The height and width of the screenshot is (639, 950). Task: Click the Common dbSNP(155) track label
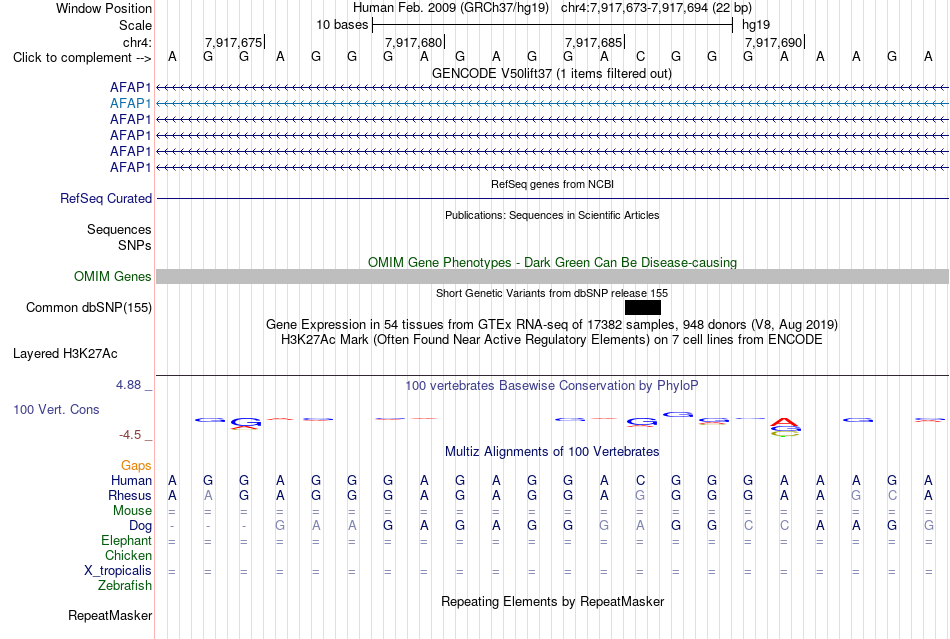[89, 308]
